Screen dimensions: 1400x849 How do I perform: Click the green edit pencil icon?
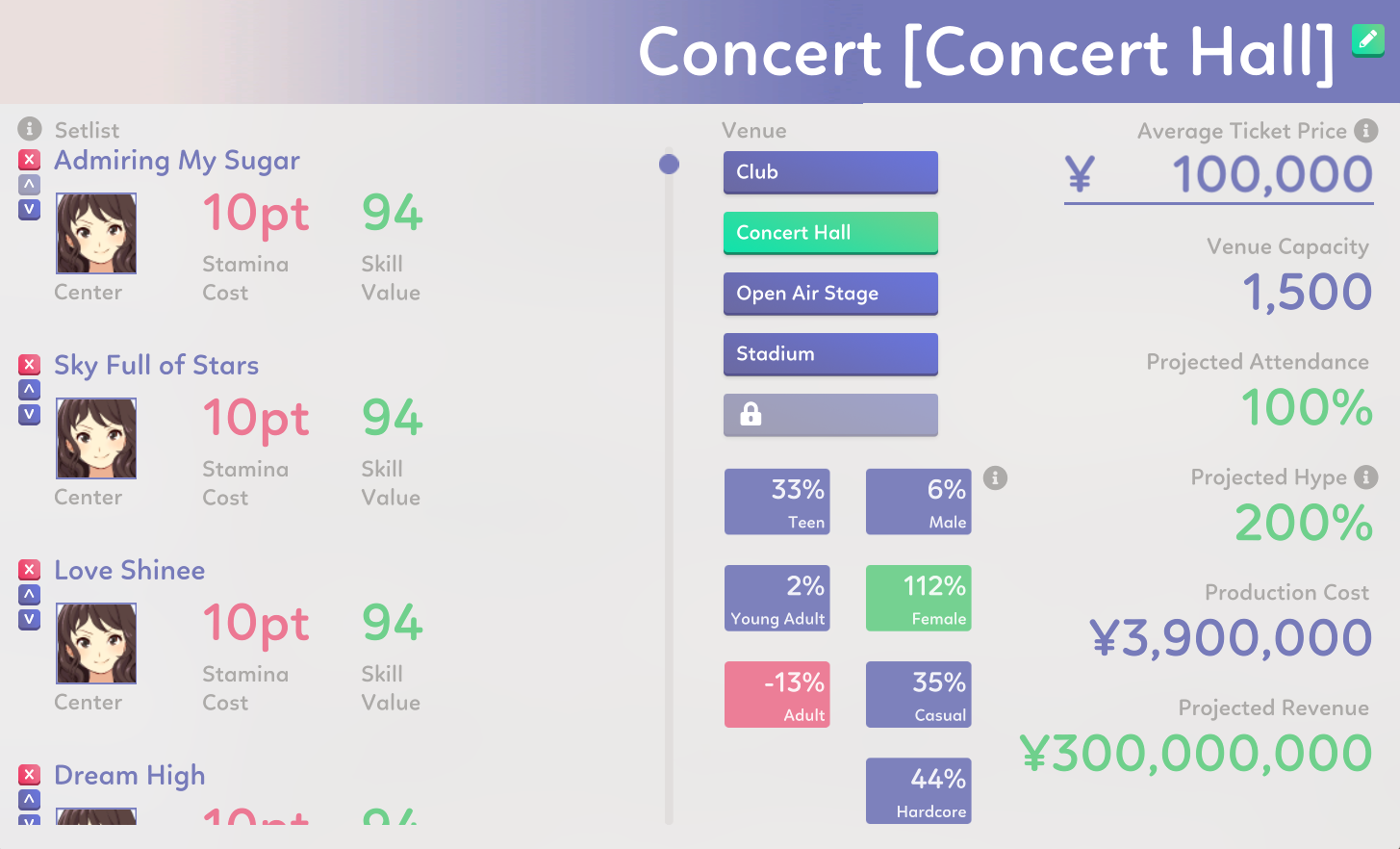(1367, 39)
